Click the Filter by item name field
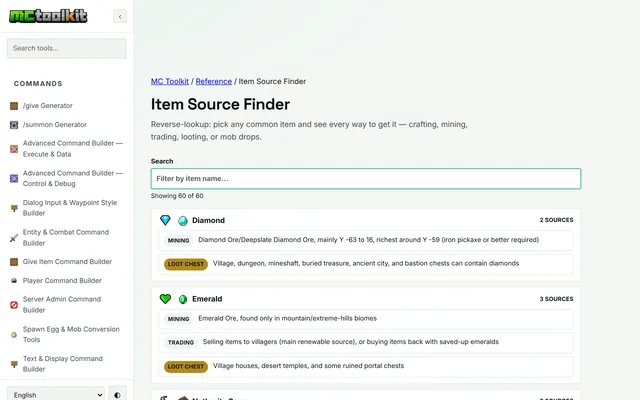This screenshot has height=400, width=640. pos(366,179)
